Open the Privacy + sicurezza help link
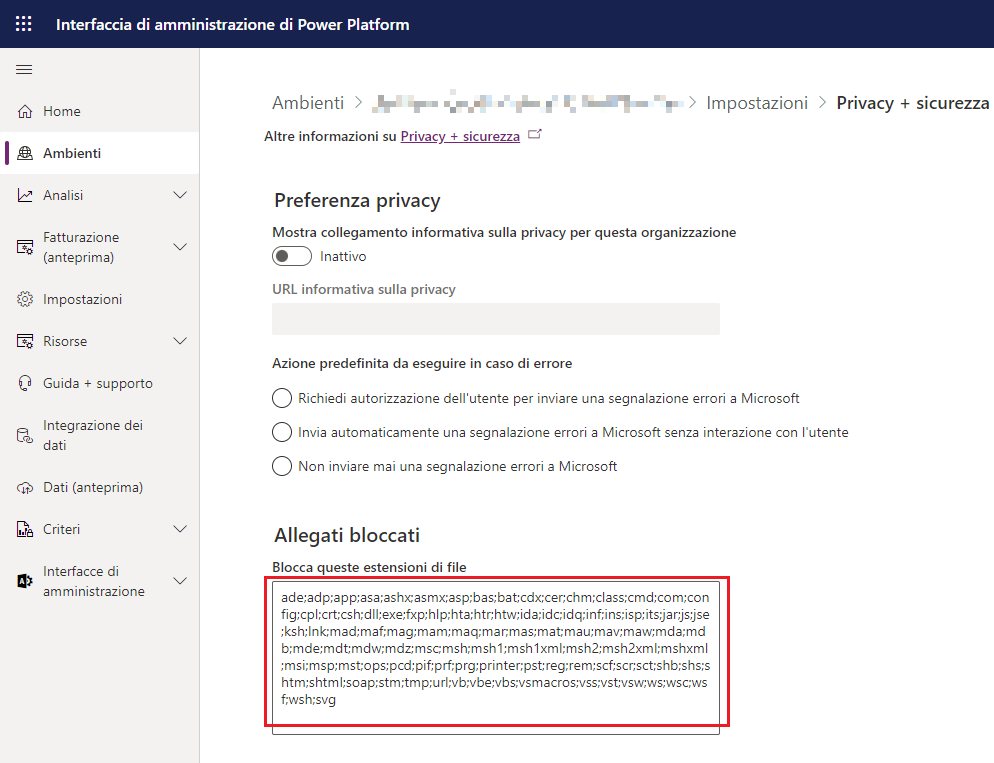Image resolution: width=994 pixels, height=763 pixels. 460,136
